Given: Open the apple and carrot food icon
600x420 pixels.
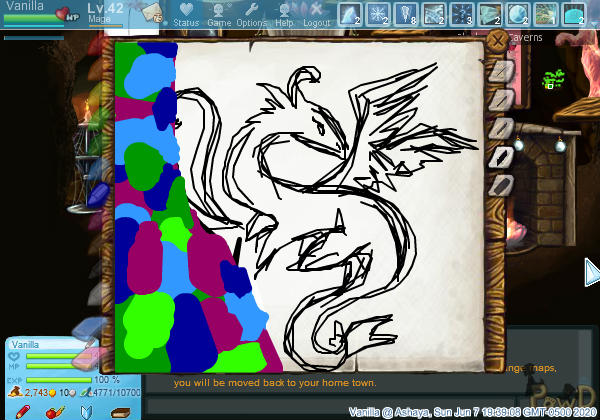Looking at the screenshot, I should 56,411.
